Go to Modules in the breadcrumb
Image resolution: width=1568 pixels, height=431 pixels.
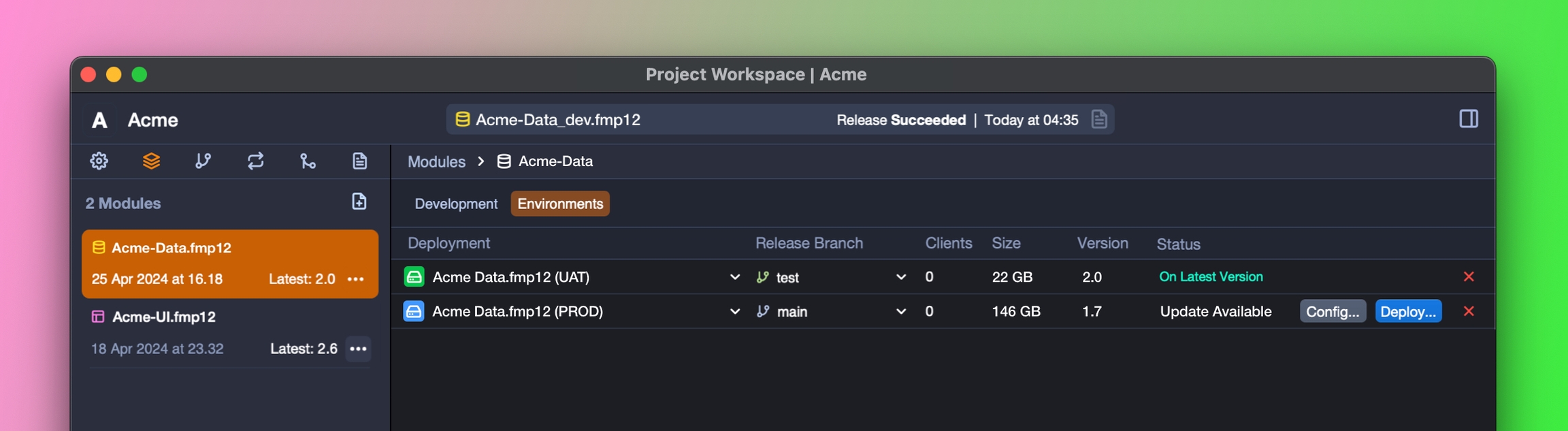click(x=436, y=162)
